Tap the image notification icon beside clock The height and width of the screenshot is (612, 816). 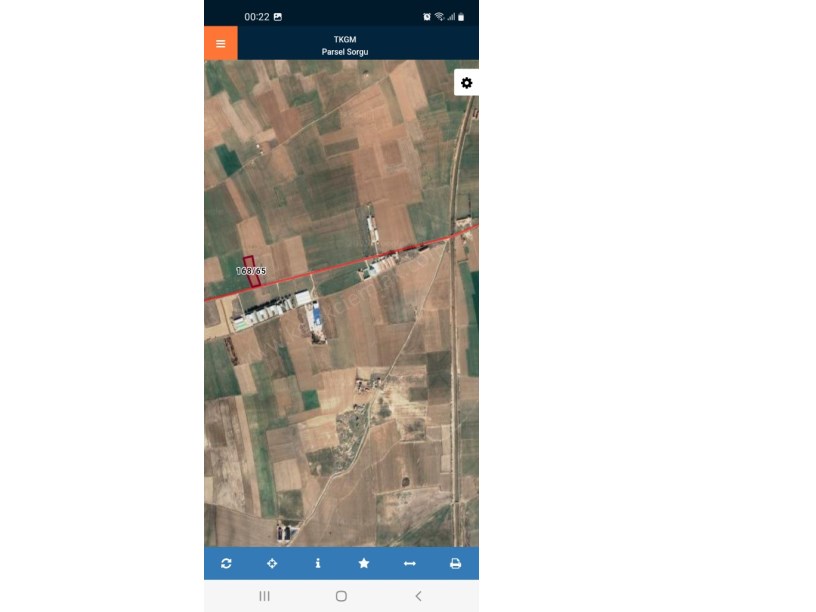point(278,17)
